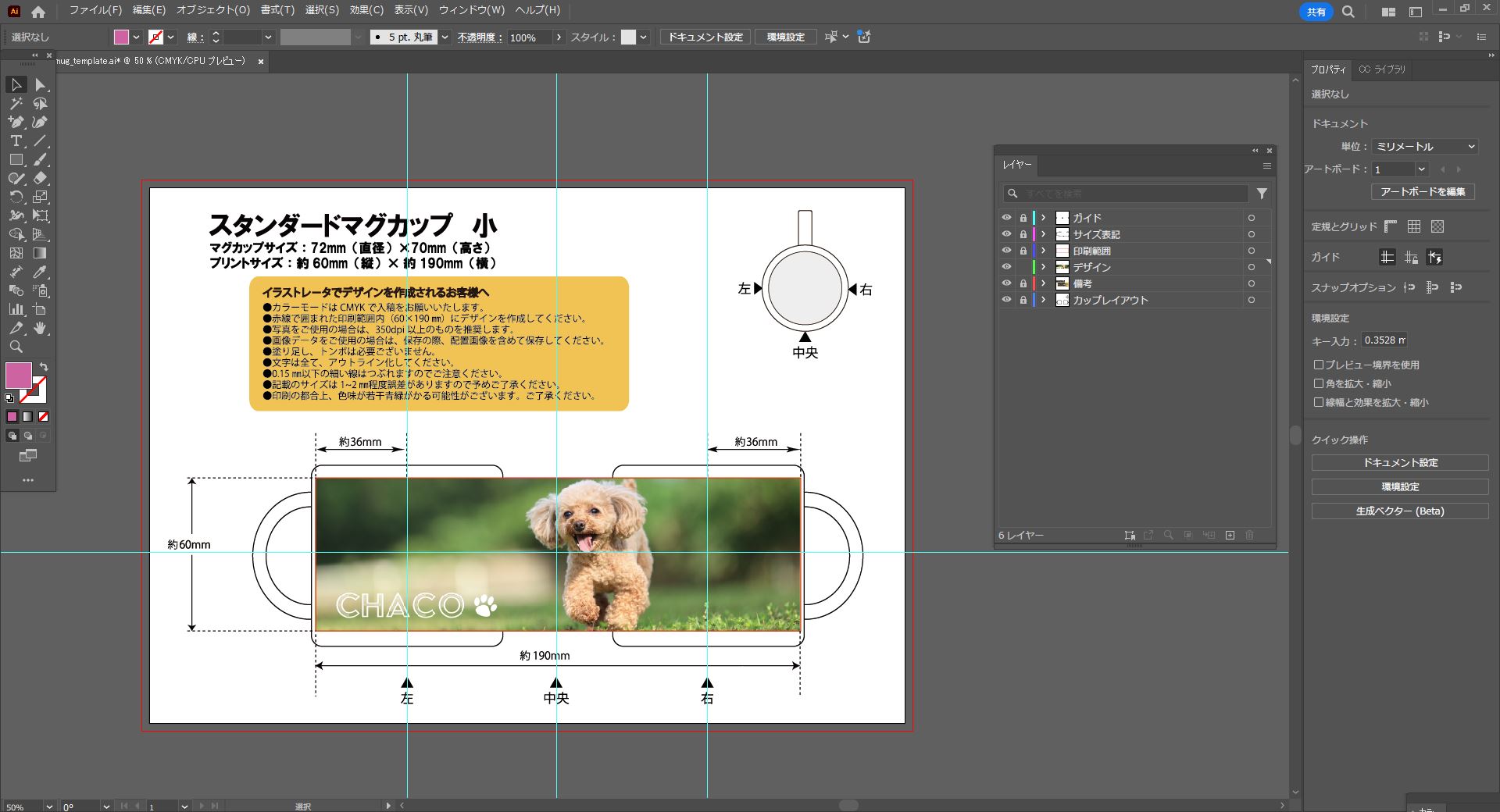Image resolution: width=1500 pixels, height=812 pixels.
Task: Expand the ガイド layer
Action: [x=1043, y=218]
